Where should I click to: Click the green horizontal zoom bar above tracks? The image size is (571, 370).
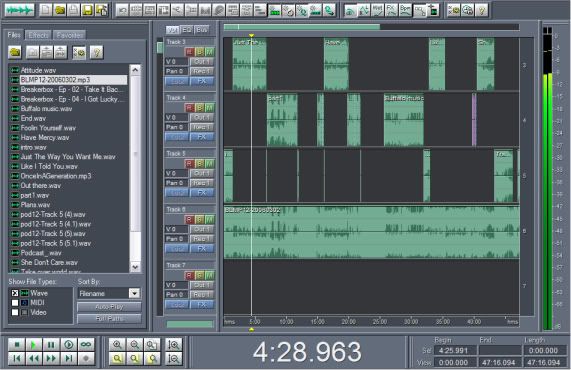[x=302, y=27]
